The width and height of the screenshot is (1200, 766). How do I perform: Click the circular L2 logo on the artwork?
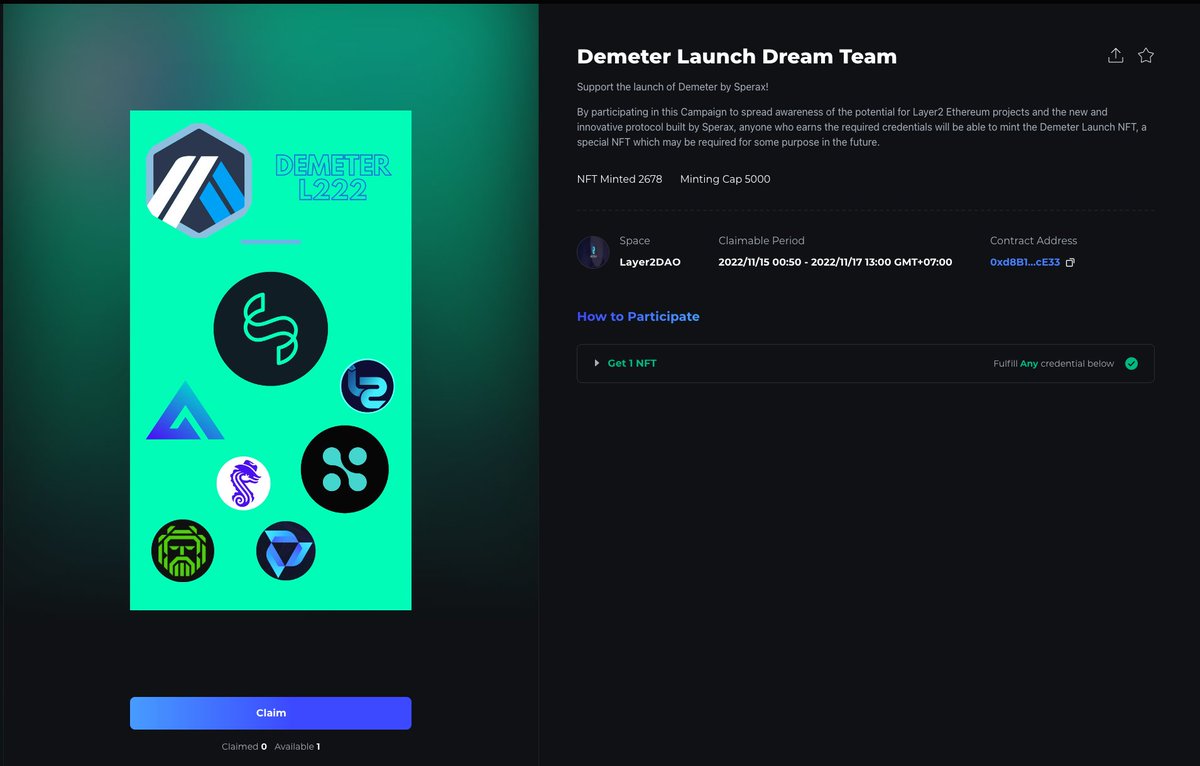click(x=367, y=385)
